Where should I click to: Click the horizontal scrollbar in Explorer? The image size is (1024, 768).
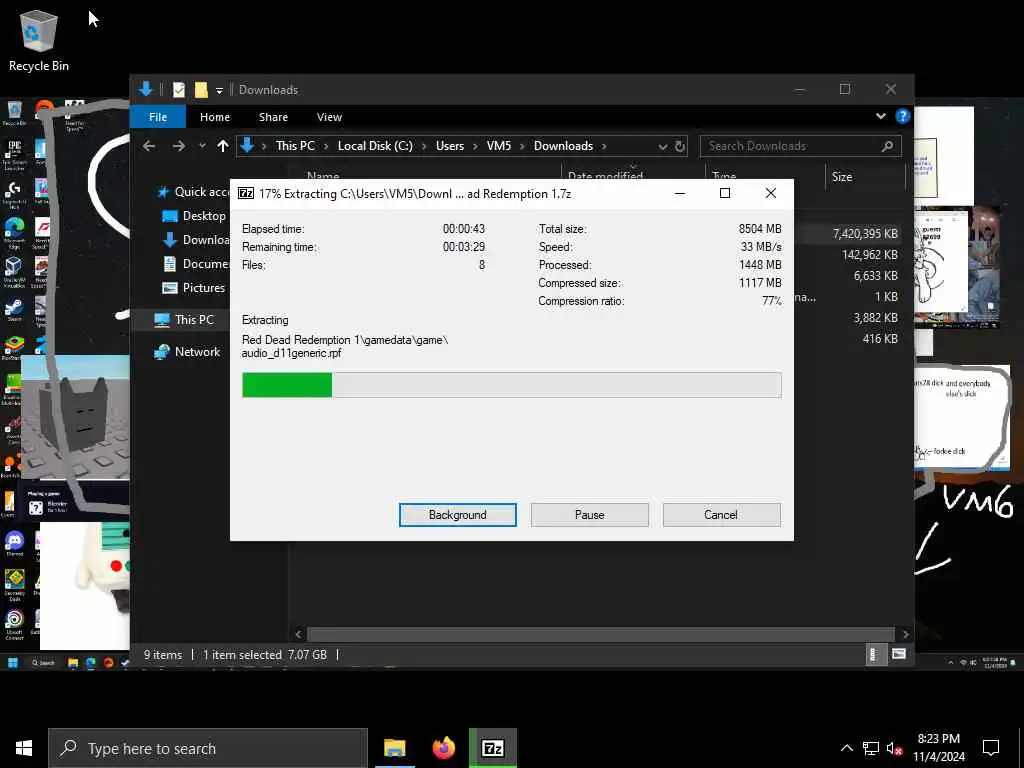pyautogui.click(x=600, y=634)
